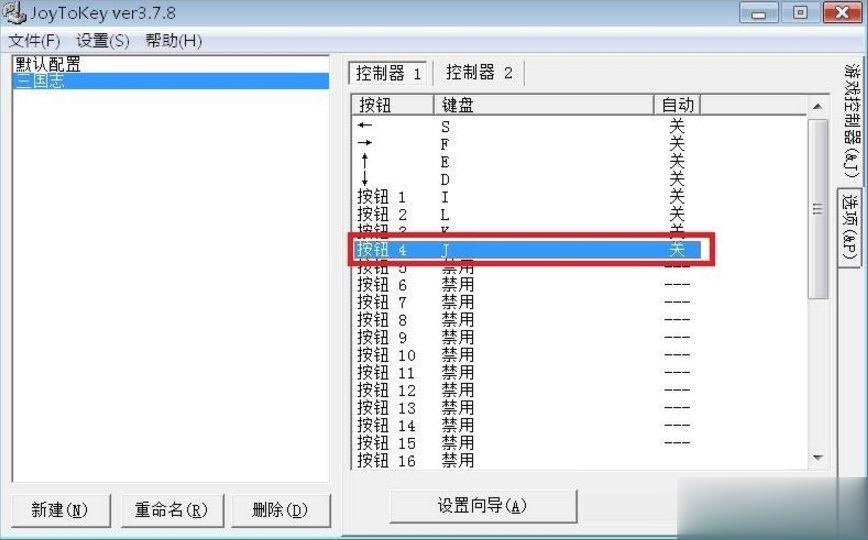The width and height of the screenshot is (868, 540).
Task: Select the 按钮 2 row
Action: 527,214
